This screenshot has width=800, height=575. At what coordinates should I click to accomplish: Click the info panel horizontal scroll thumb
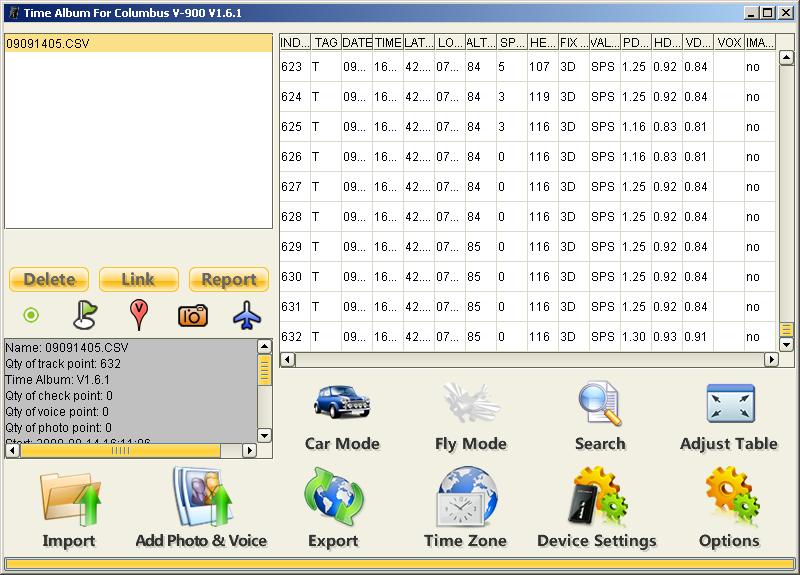[120, 451]
